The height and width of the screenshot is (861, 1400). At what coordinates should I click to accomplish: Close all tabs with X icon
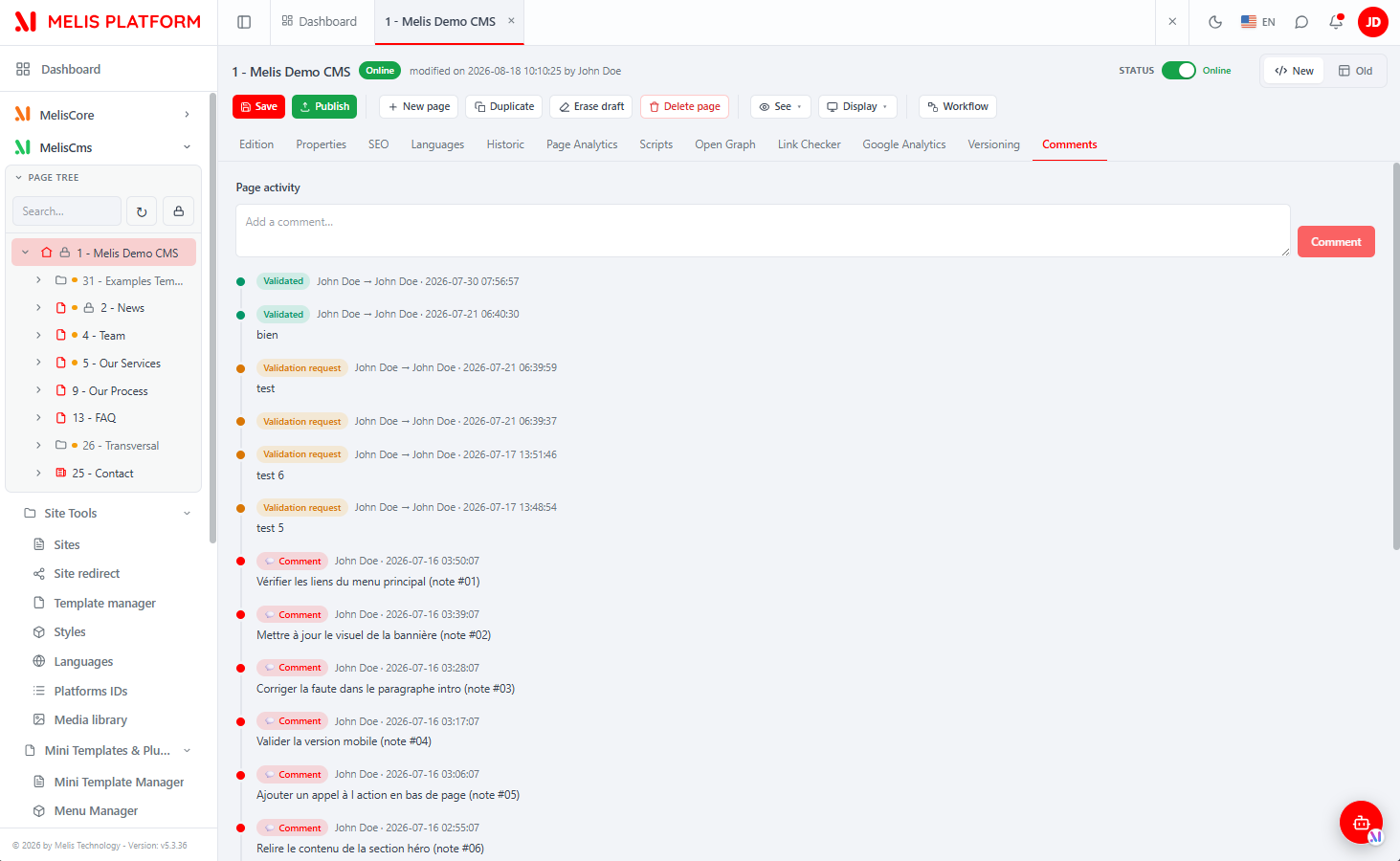click(1172, 21)
